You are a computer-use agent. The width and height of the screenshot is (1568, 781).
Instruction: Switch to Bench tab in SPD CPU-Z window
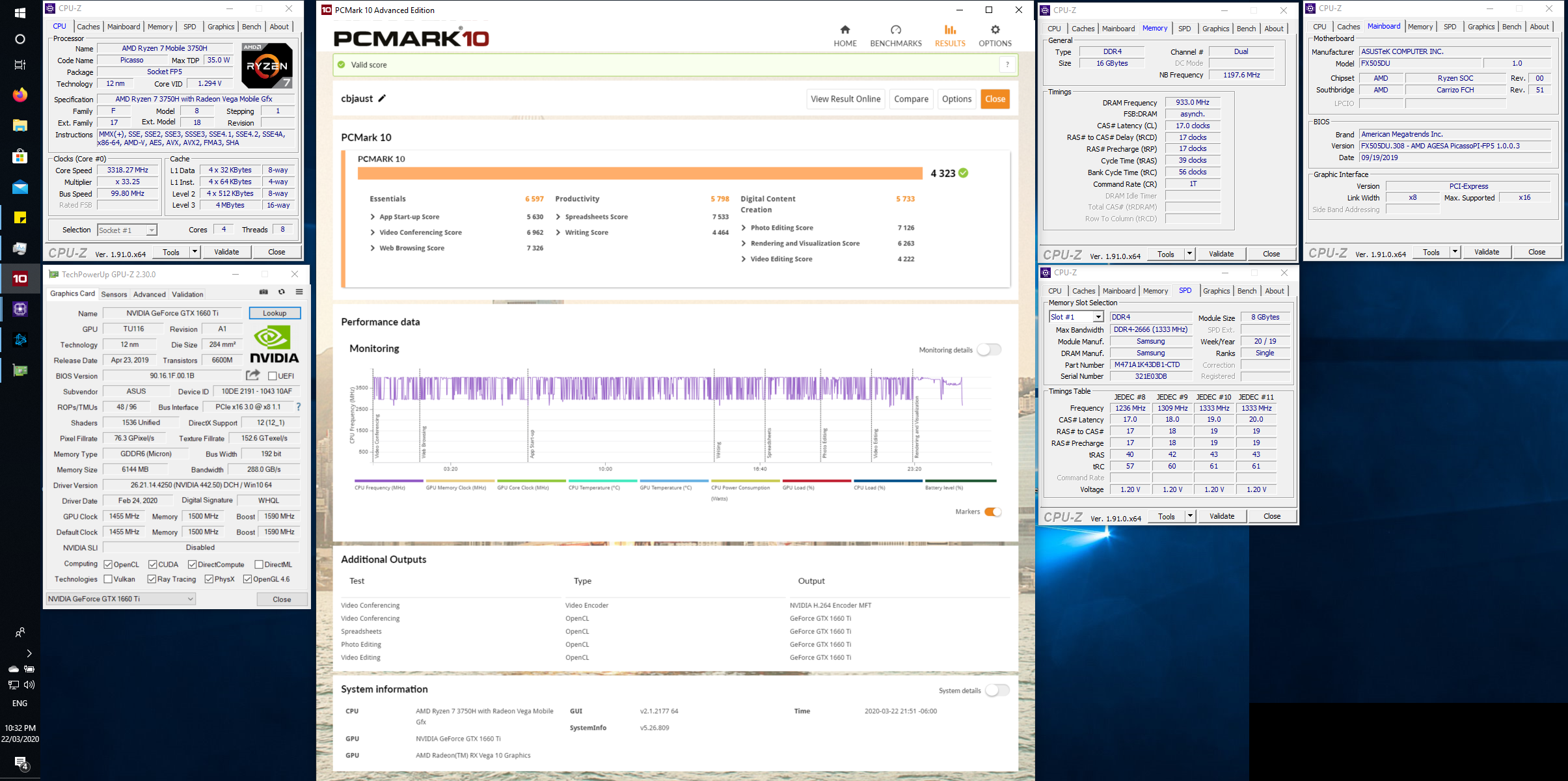pyautogui.click(x=1247, y=291)
